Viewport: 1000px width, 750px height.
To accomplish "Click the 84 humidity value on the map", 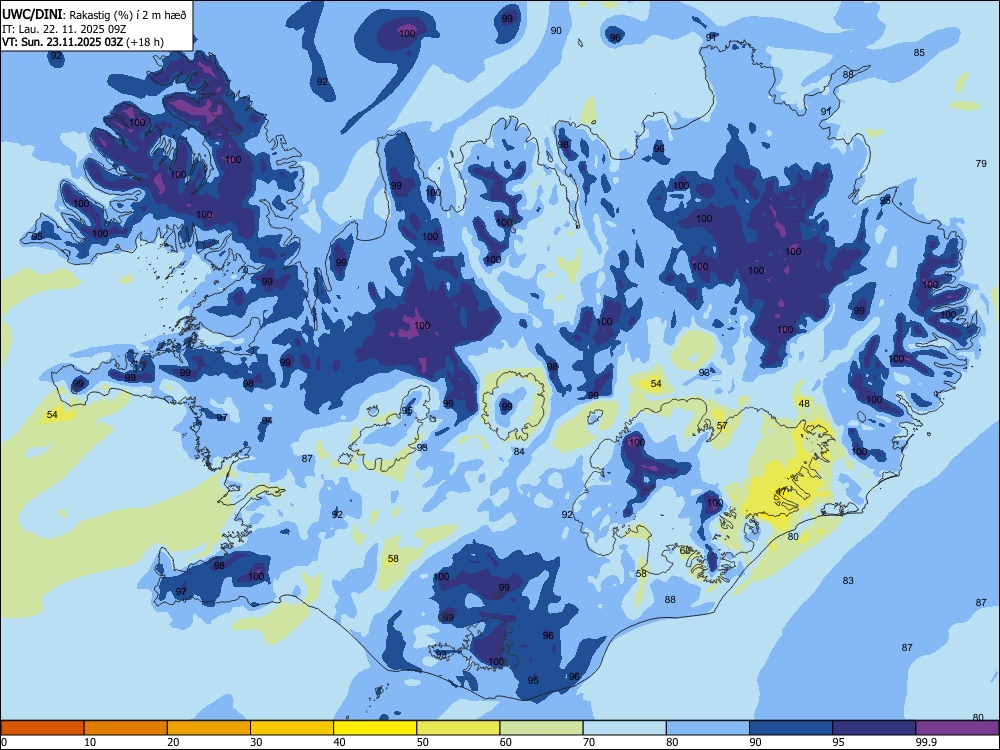I will (519, 452).
